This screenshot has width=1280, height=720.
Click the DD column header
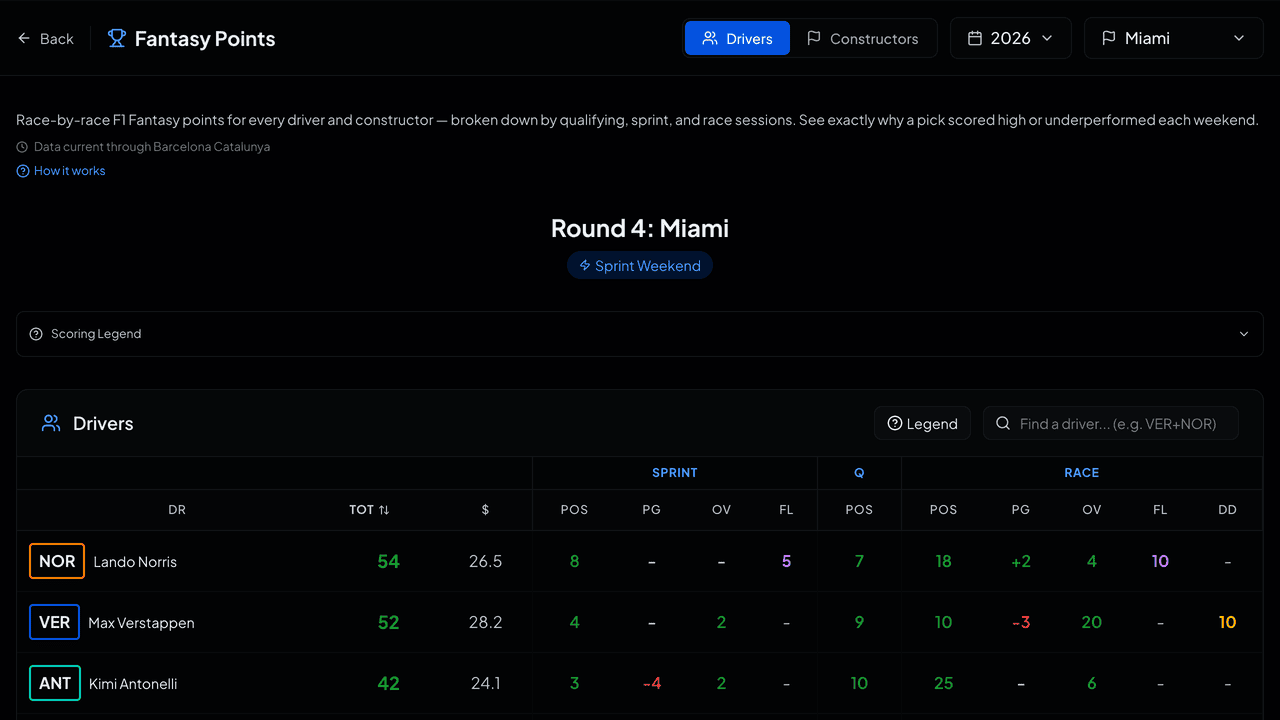1227,510
